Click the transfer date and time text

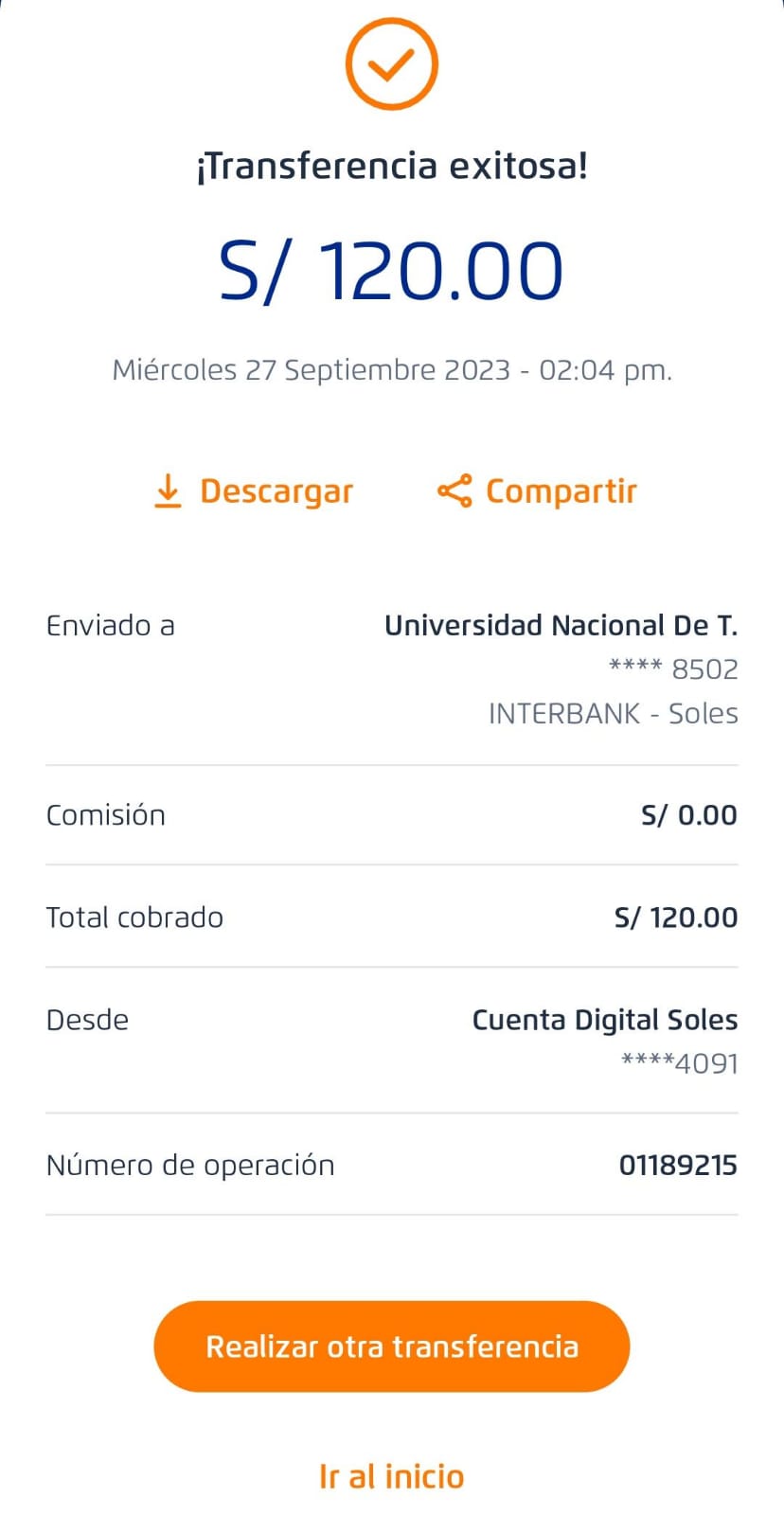[x=391, y=369]
